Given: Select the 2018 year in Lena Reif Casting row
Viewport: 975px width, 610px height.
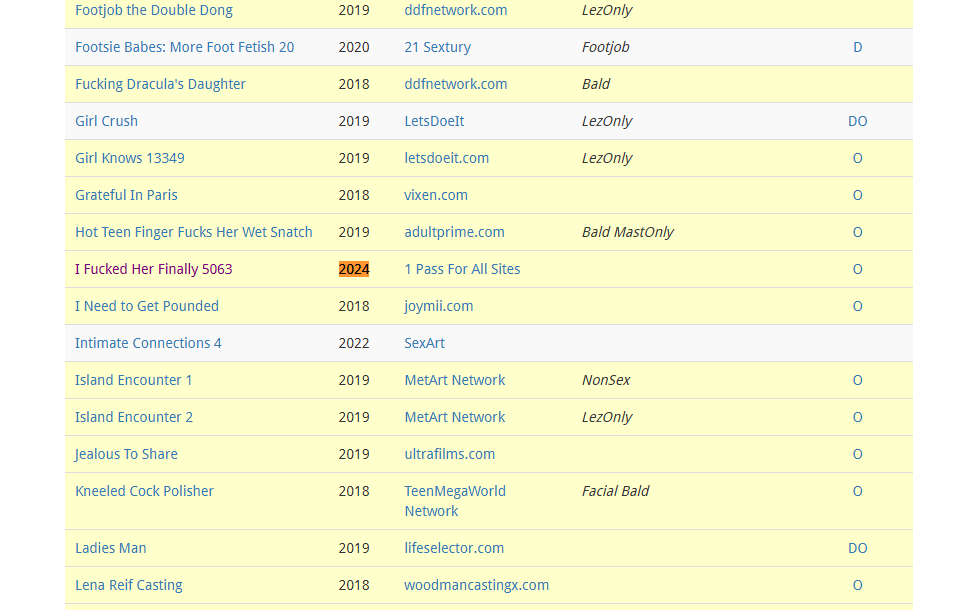Looking at the screenshot, I should pyautogui.click(x=354, y=585).
